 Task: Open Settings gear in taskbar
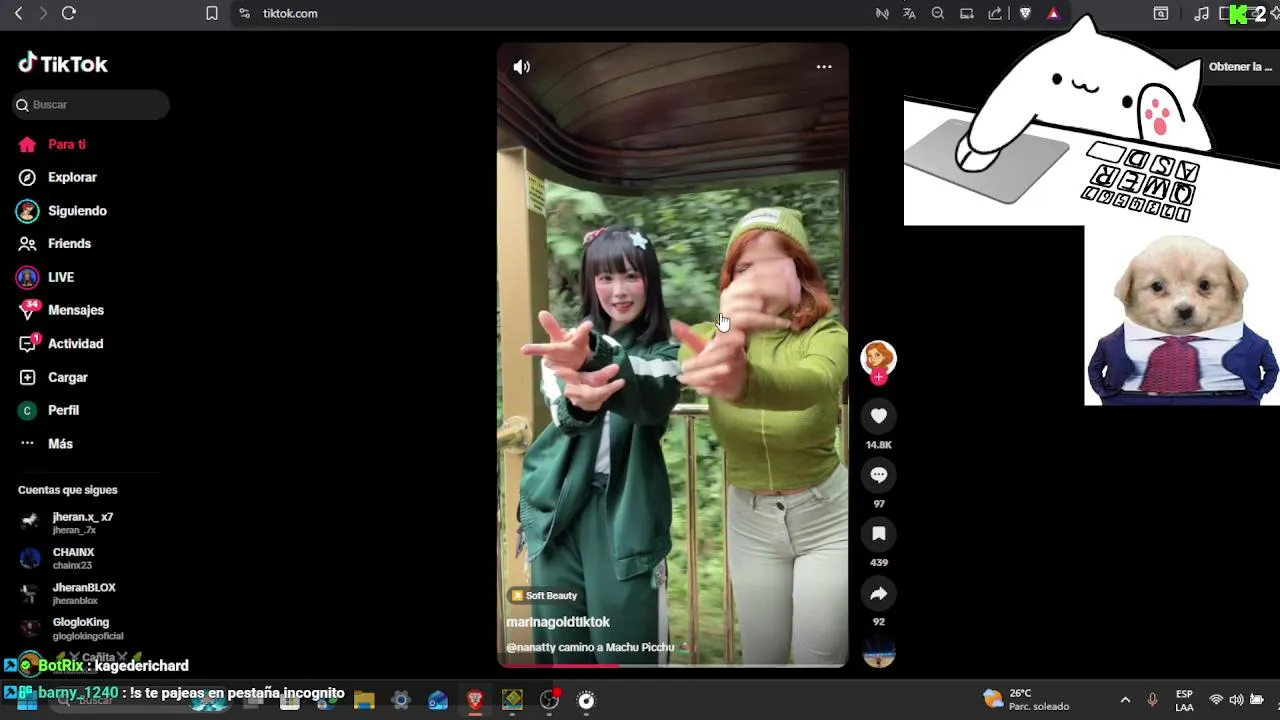coord(401,701)
